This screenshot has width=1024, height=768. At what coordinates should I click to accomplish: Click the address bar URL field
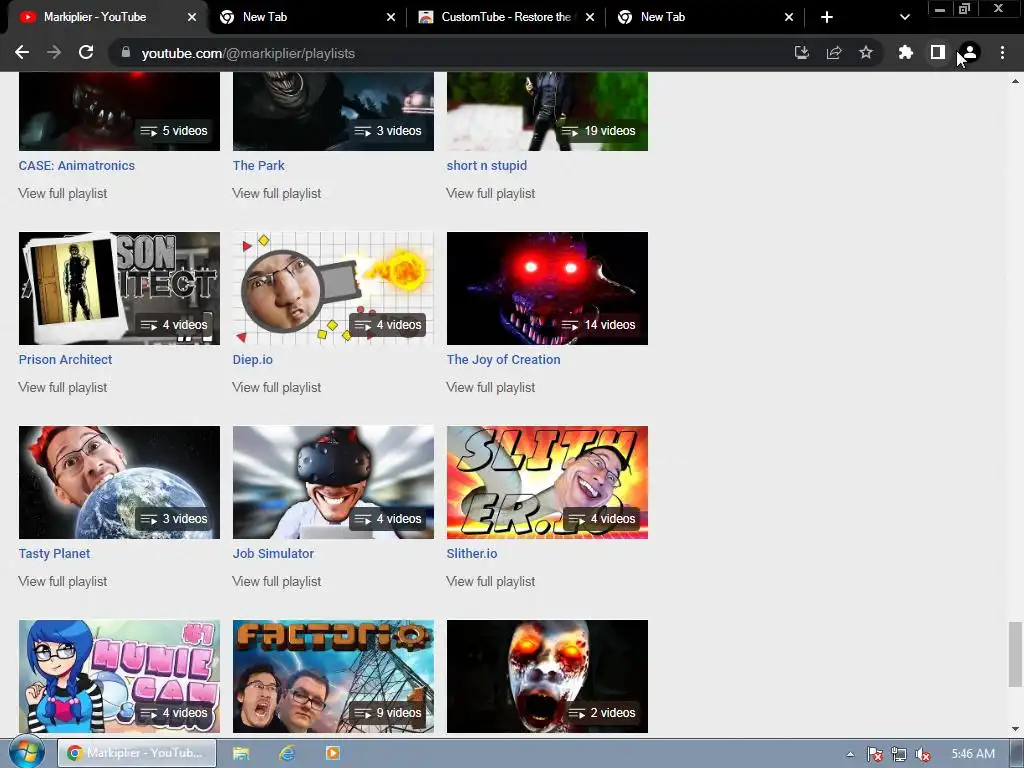pos(451,53)
